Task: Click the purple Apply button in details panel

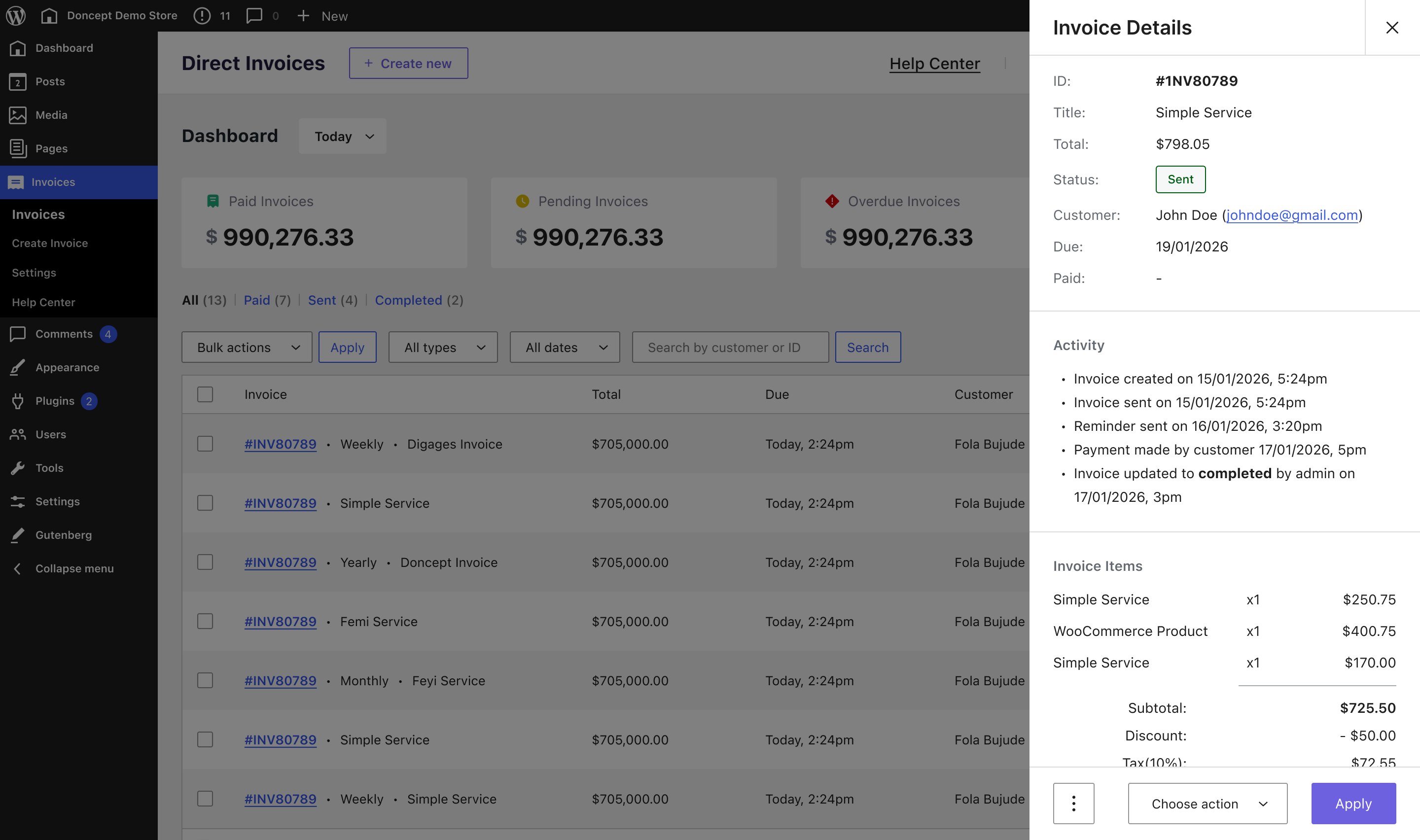Action: coord(1354,803)
